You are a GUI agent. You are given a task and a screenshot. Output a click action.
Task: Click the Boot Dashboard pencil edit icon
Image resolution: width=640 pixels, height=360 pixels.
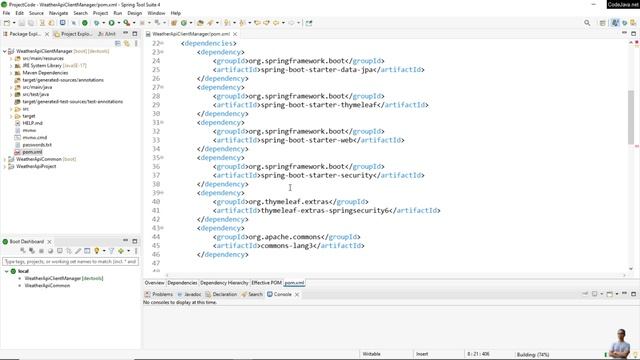pyautogui.click(x=78, y=251)
